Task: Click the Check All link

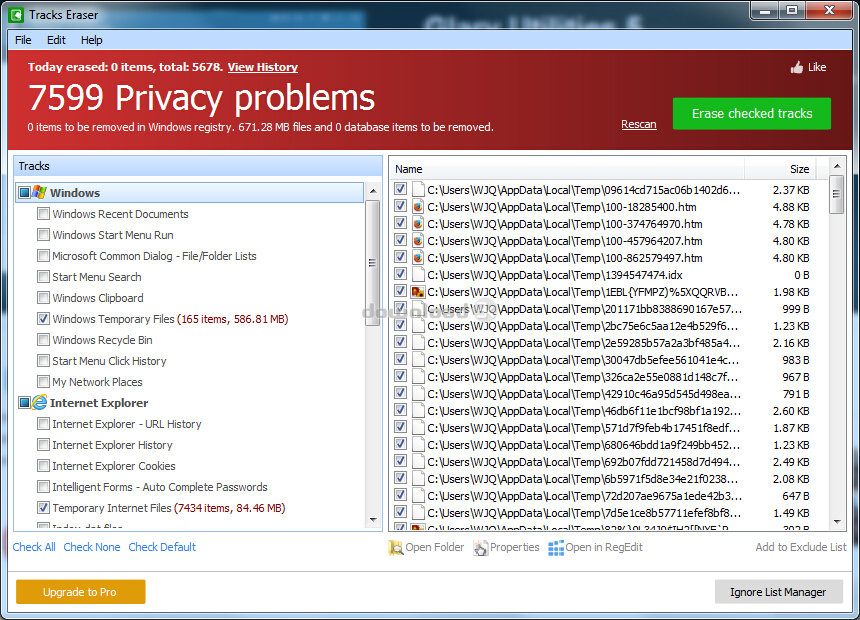Action: [34, 547]
